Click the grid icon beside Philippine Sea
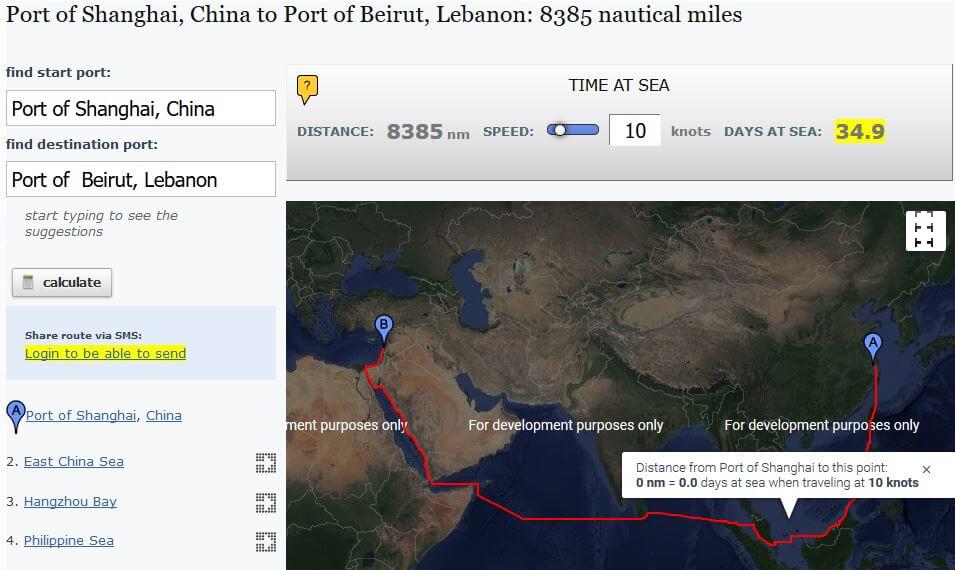The width and height of the screenshot is (955, 570). [266, 541]
